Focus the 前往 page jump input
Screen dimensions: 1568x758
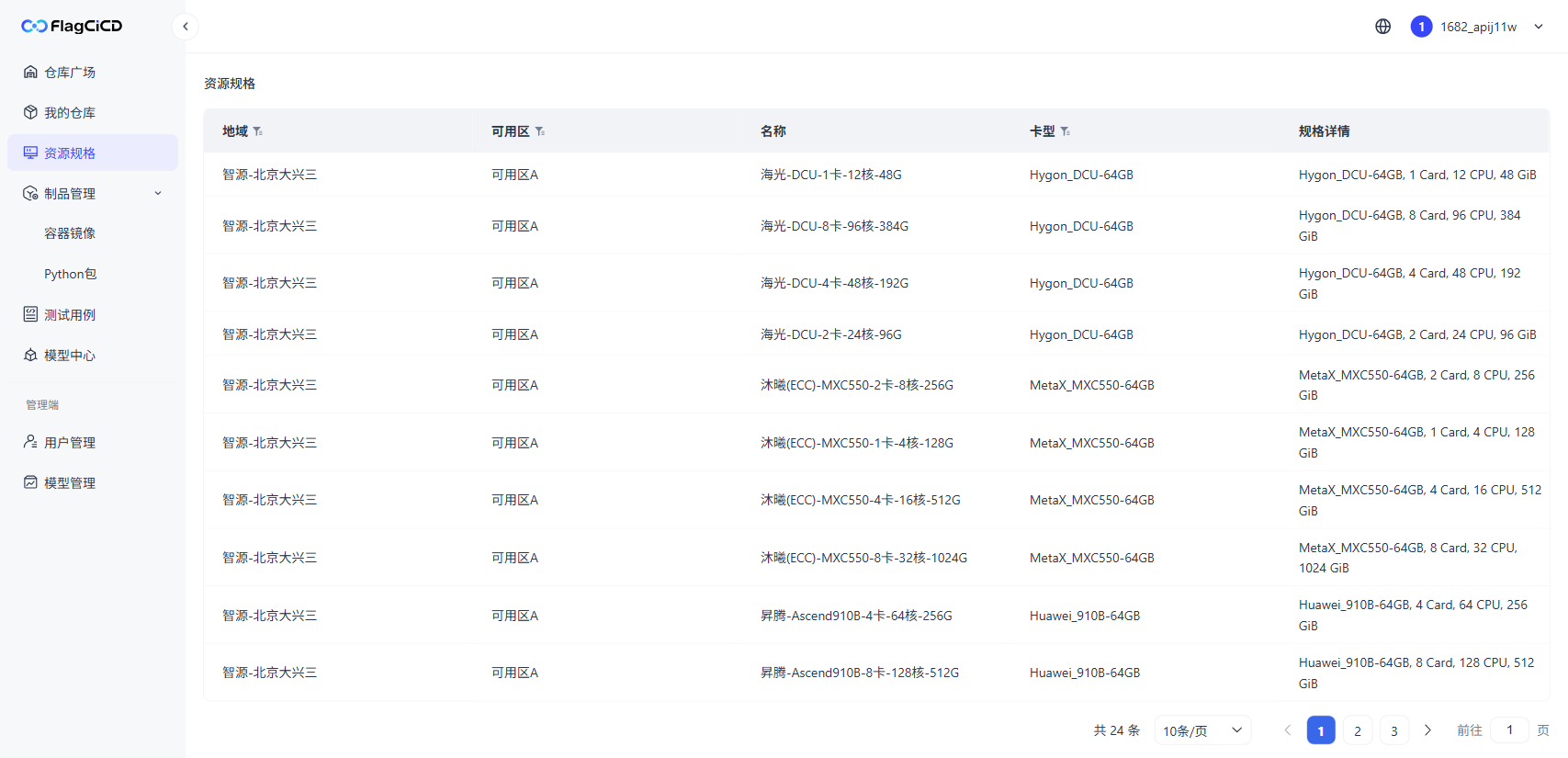point(1509,730)
